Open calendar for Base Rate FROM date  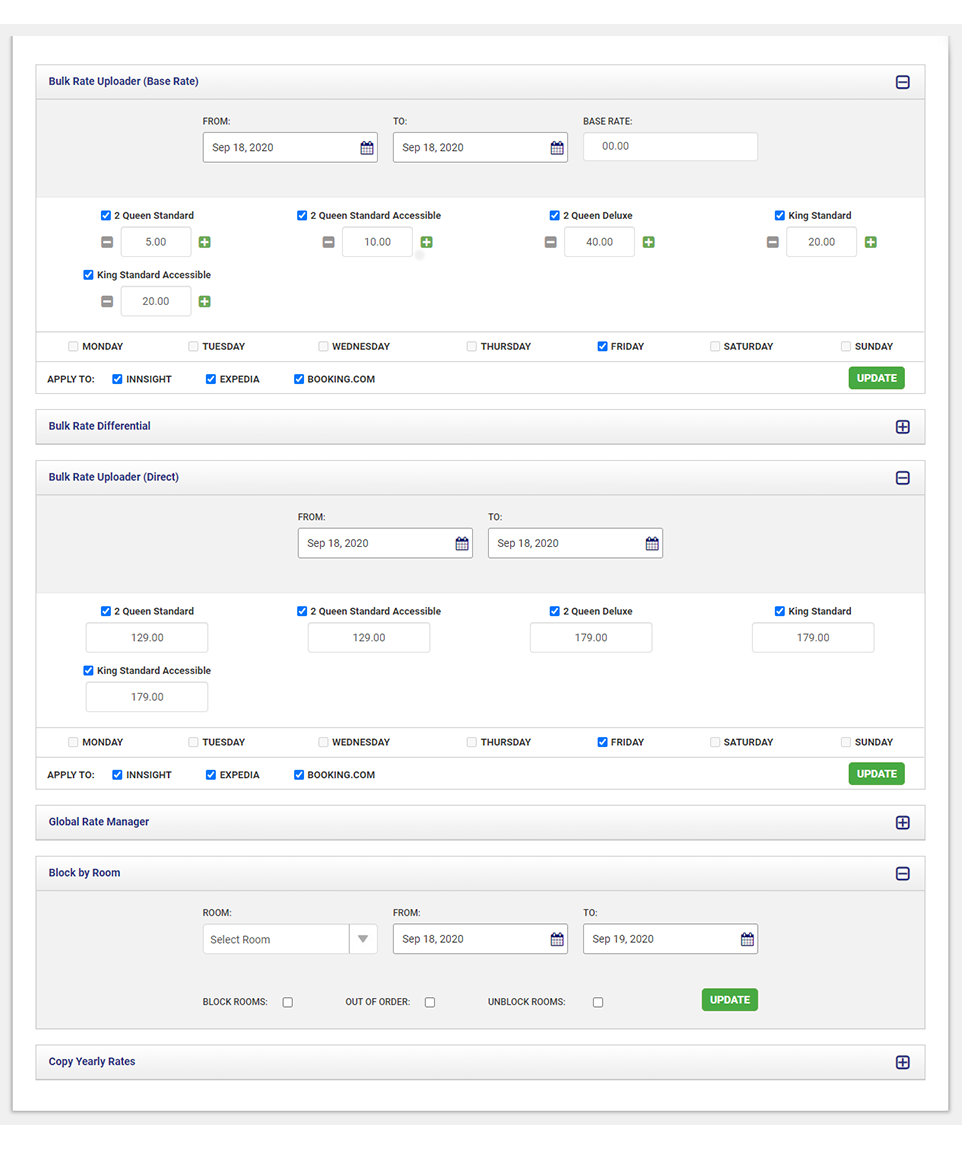[367, 148]
